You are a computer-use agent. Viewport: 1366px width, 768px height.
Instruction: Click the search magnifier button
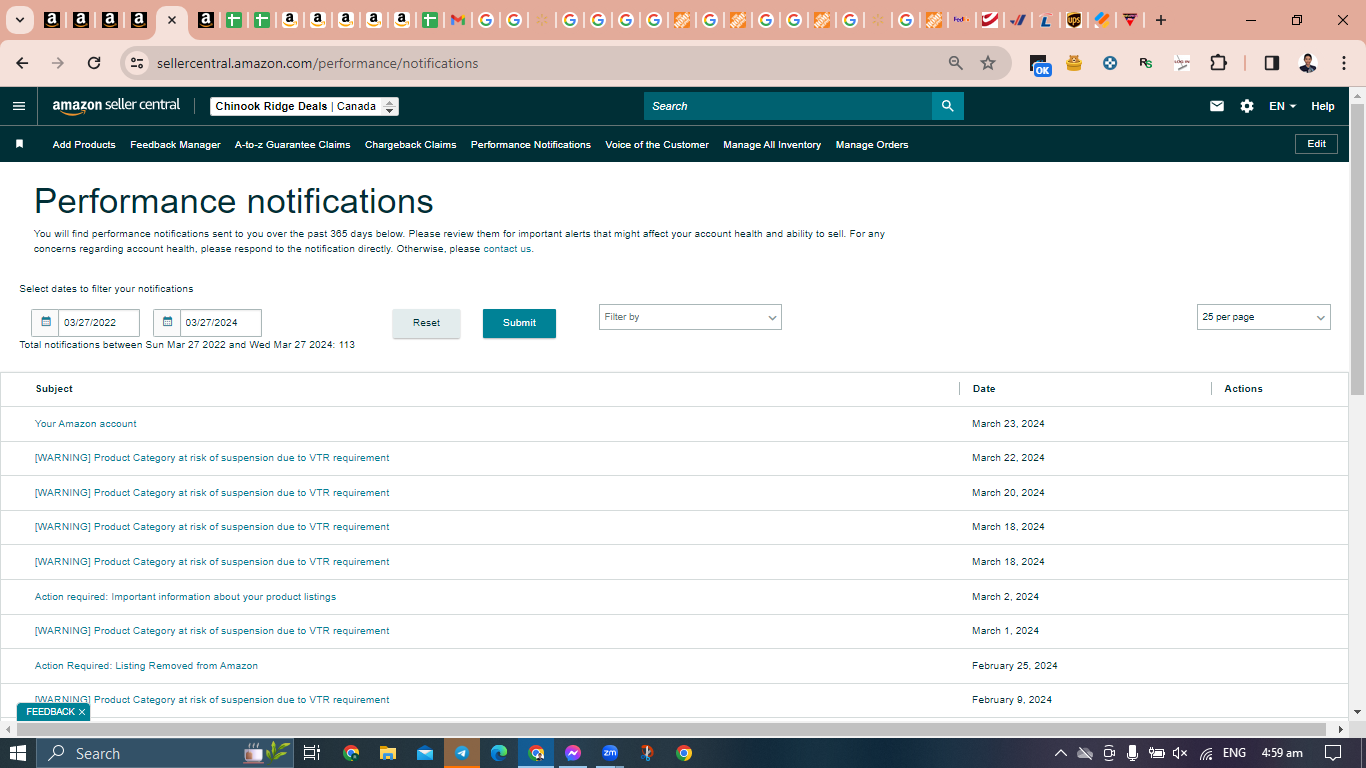pos(948,106)
